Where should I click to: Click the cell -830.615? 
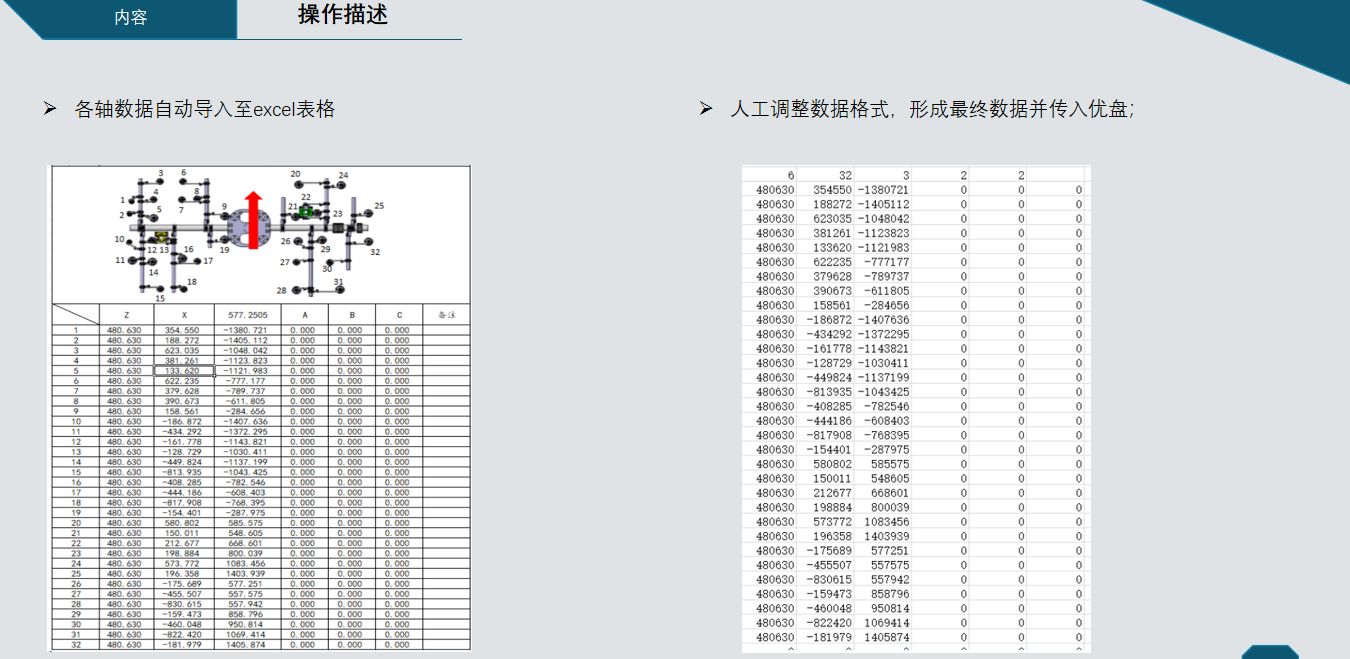click(x=184, y=604)
